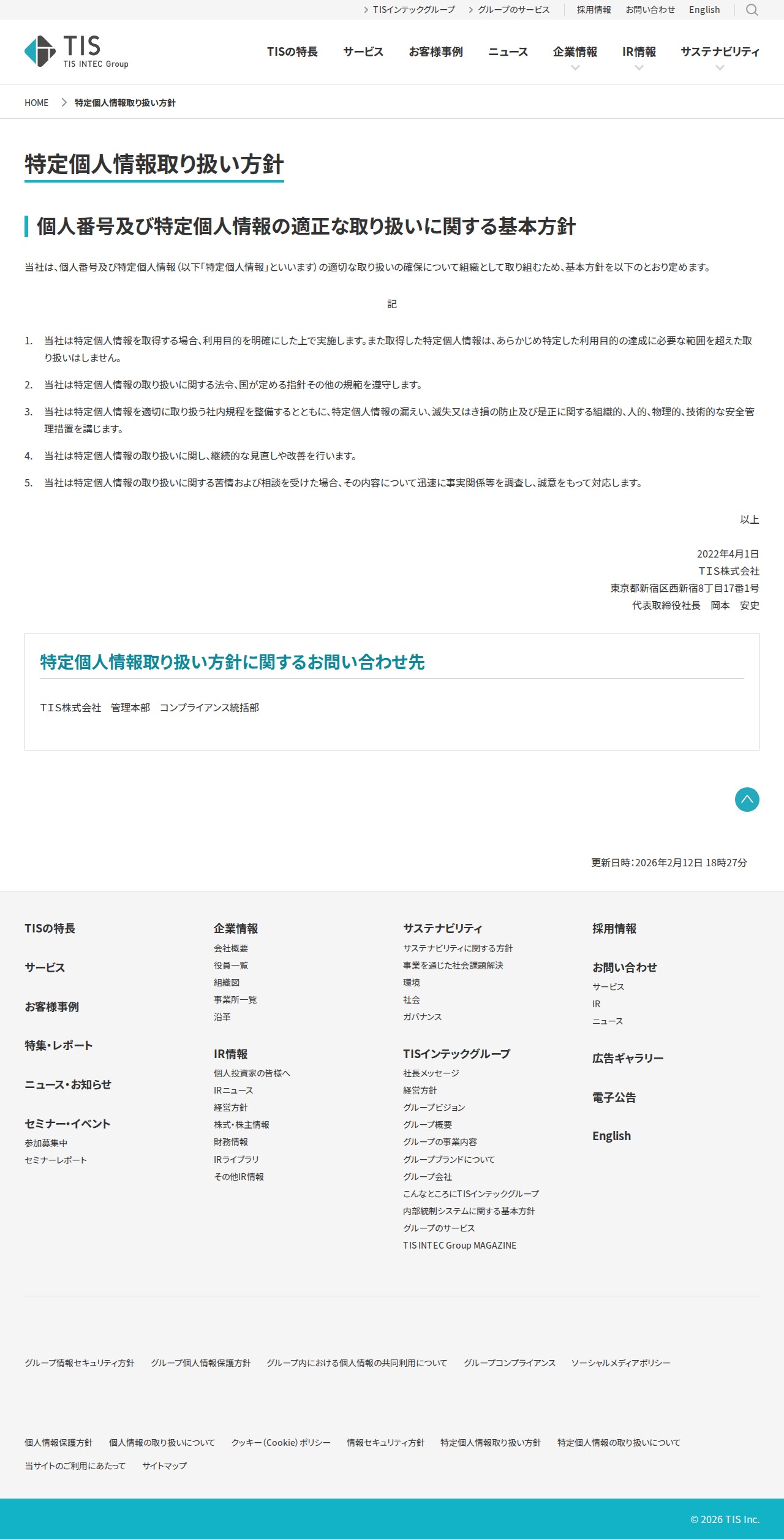784x1539 pixels.
Task: Open 組織図 footer link
Action: (227, 983)
